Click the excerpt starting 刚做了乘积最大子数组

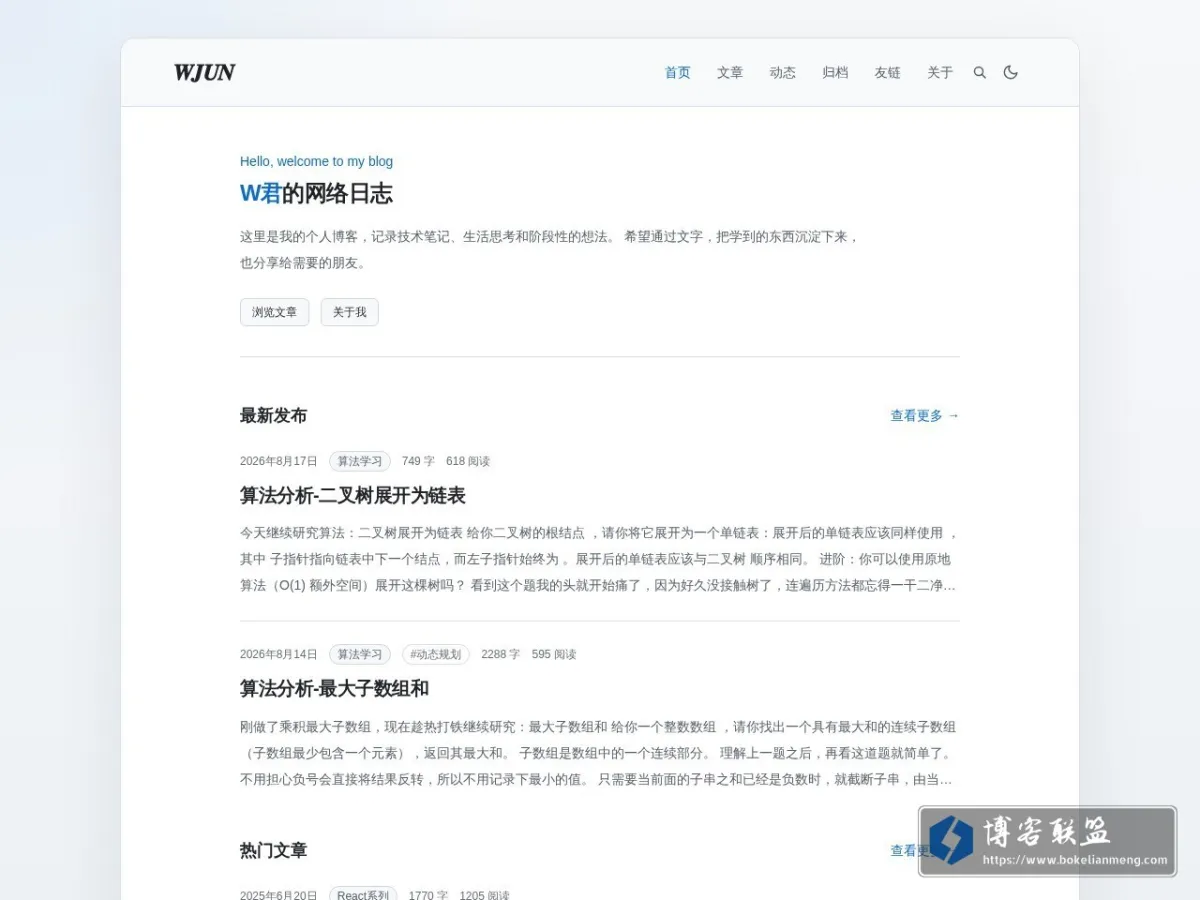click(x=600, y=753)
